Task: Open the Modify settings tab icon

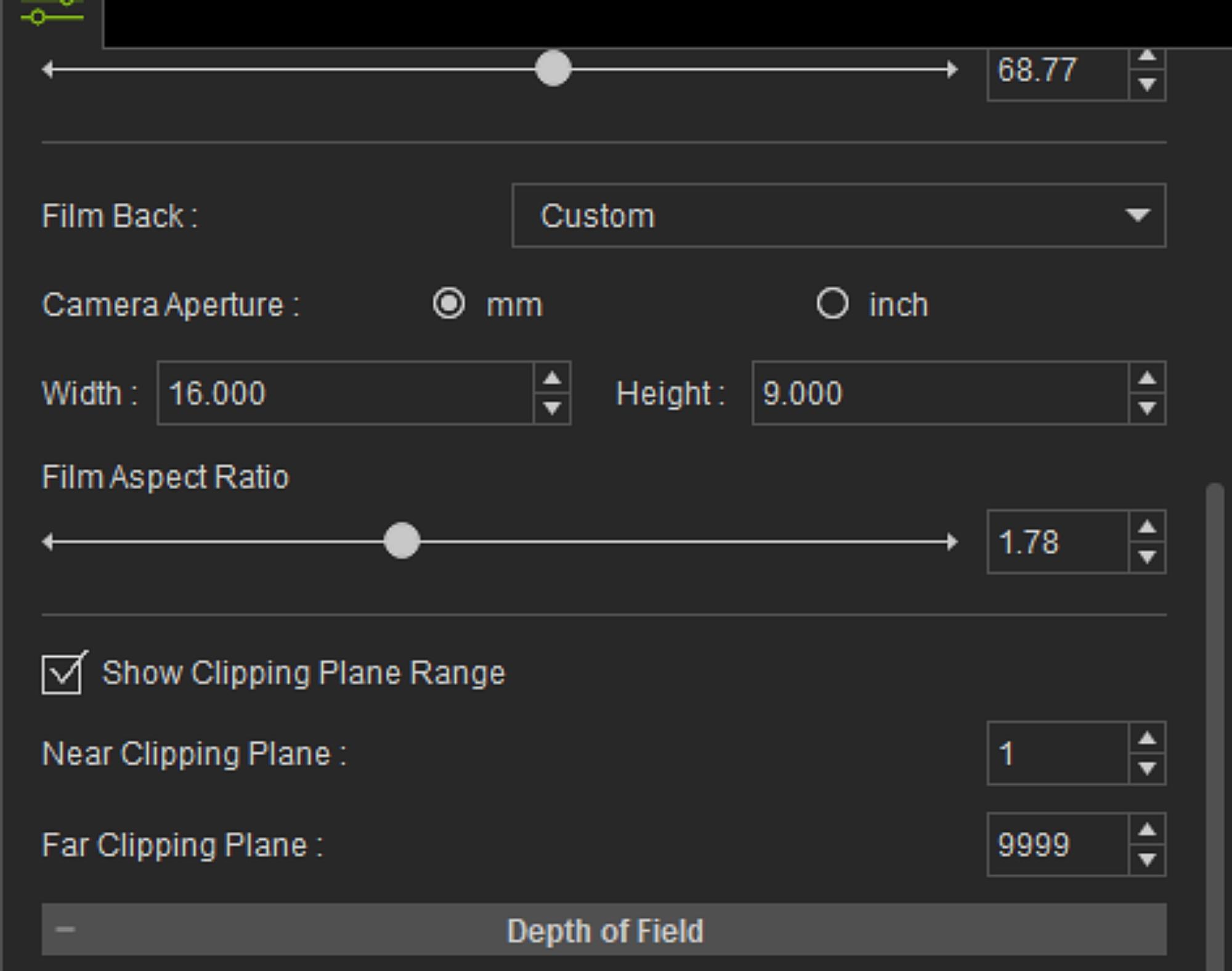Action: [52, 12]
